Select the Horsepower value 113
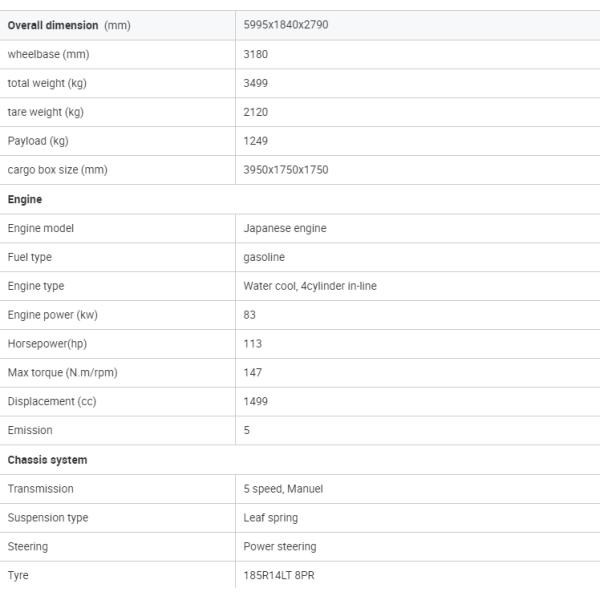This screenshot has height=600, width=600. [x=253, y=344]
